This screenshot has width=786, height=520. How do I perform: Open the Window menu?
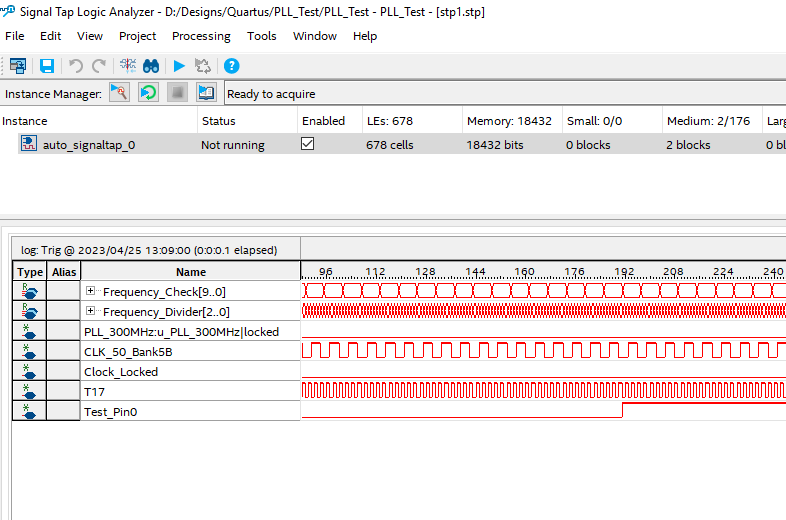[315, 36]
